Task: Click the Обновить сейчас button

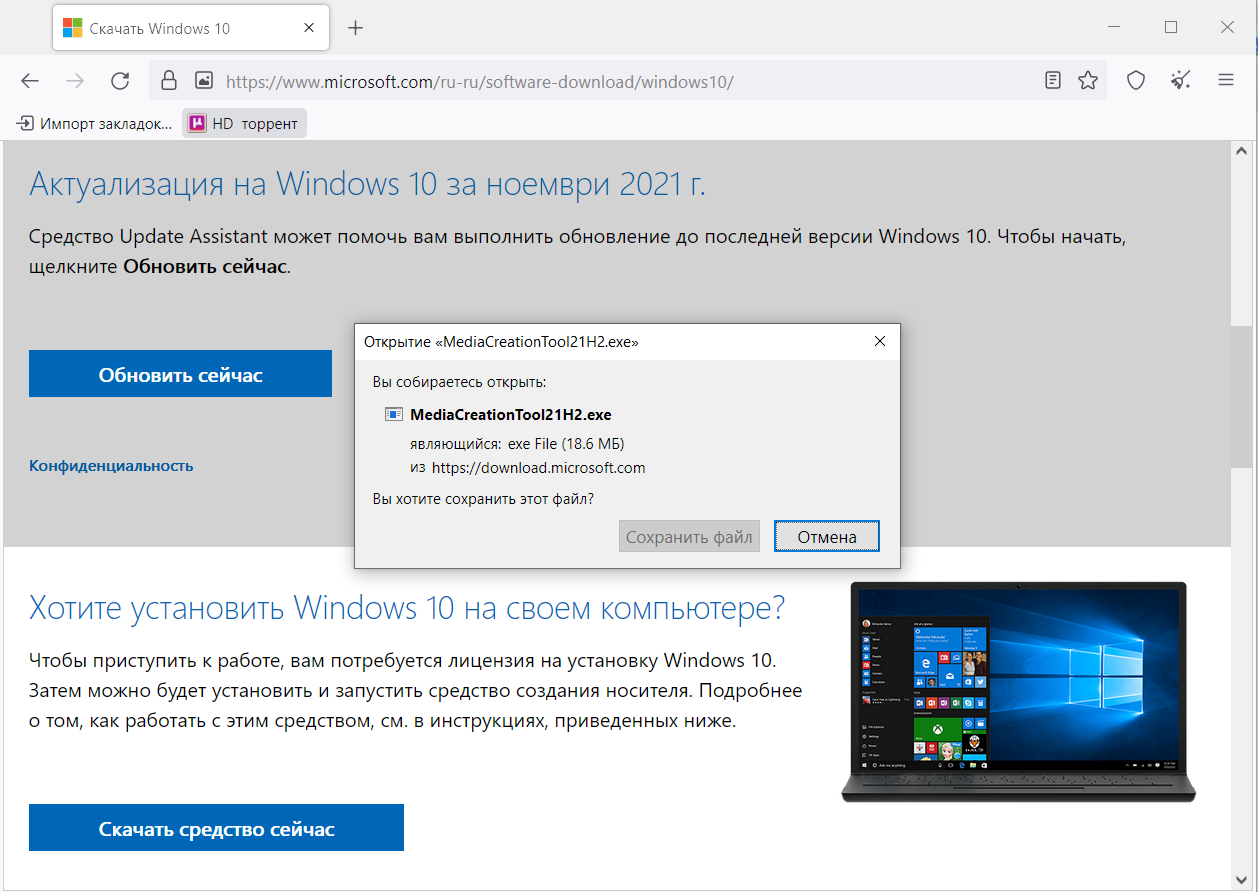Action: point(180,374)
